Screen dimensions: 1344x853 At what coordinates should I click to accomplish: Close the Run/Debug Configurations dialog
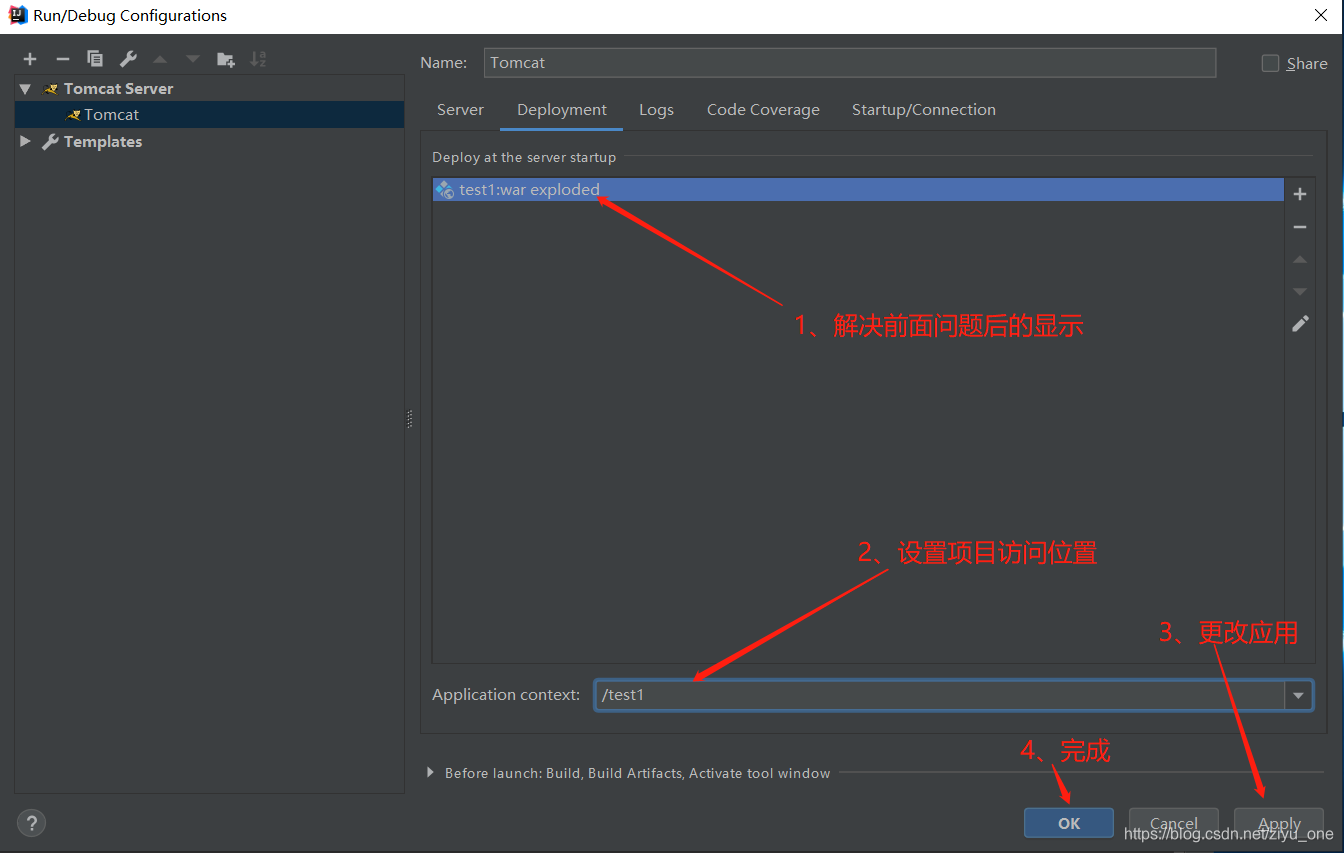click(x=1320, y=15)
